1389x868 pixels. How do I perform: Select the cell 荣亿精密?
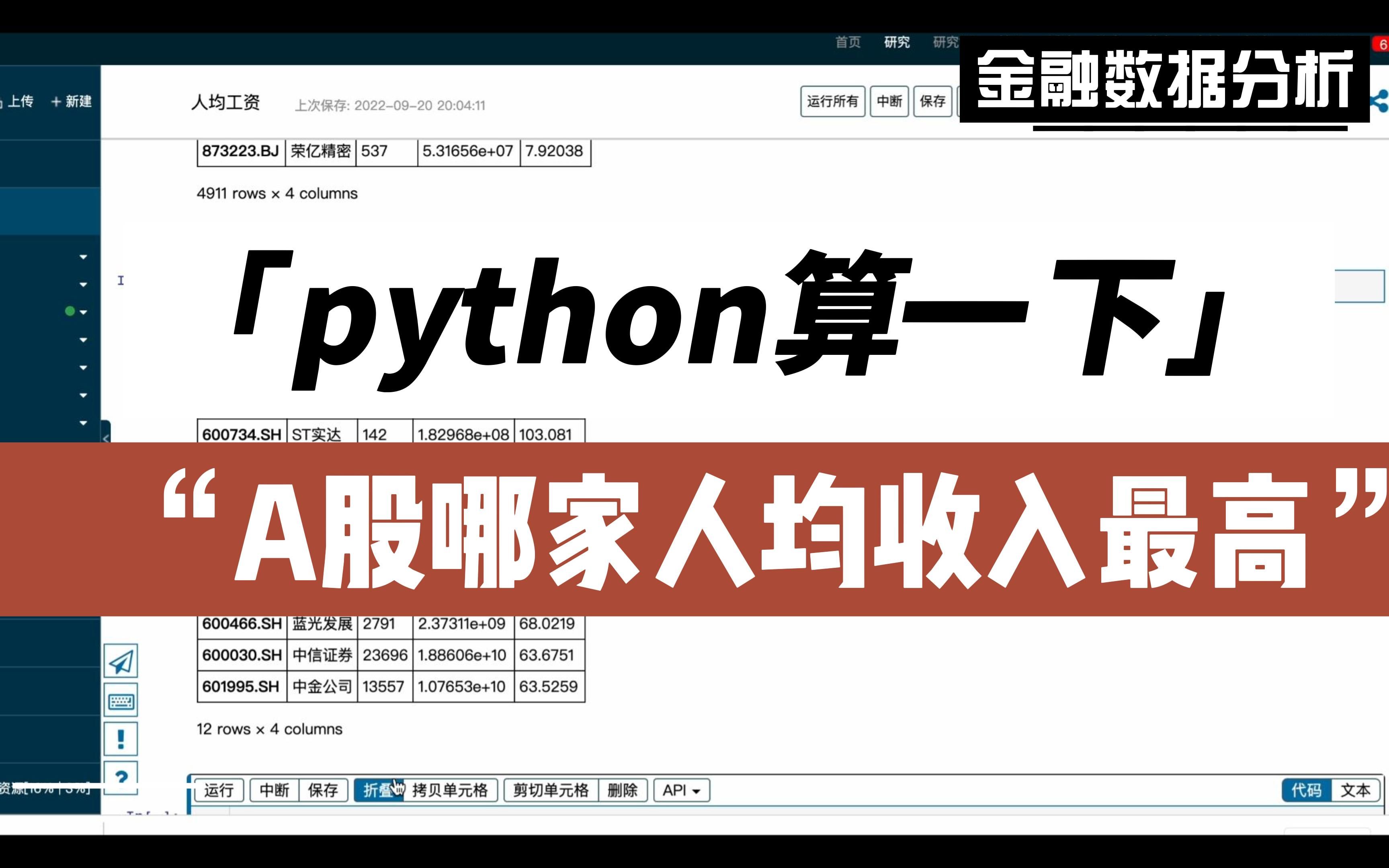click(321, 151)
